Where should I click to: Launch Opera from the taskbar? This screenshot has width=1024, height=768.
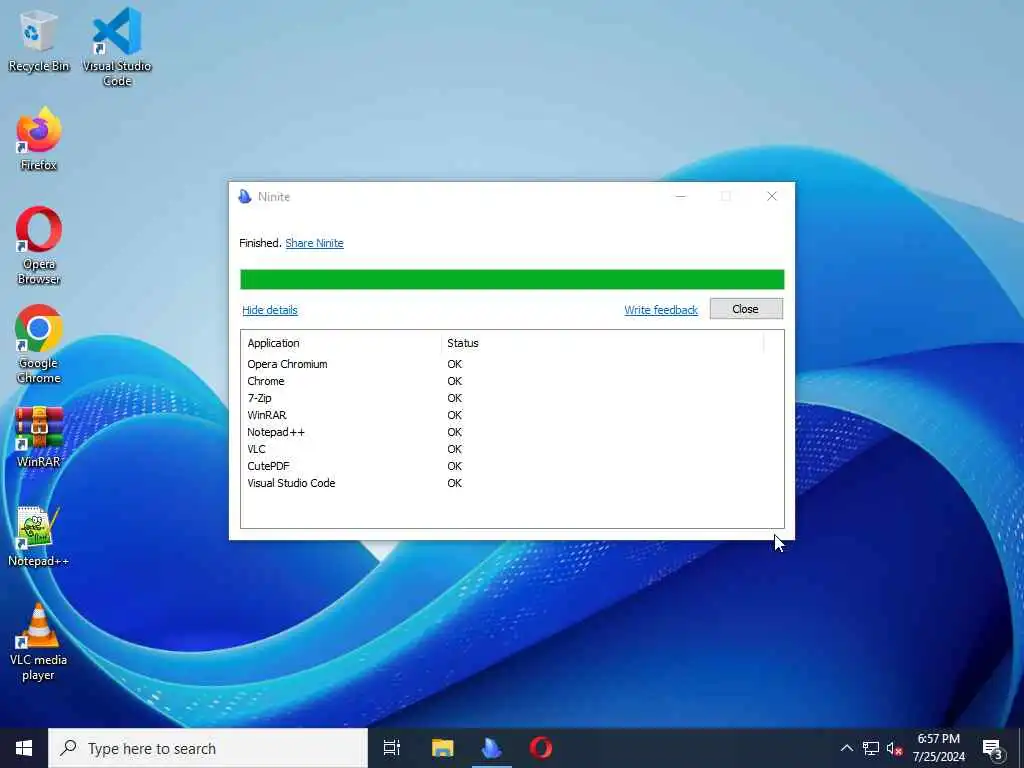[x=541, y=748]
